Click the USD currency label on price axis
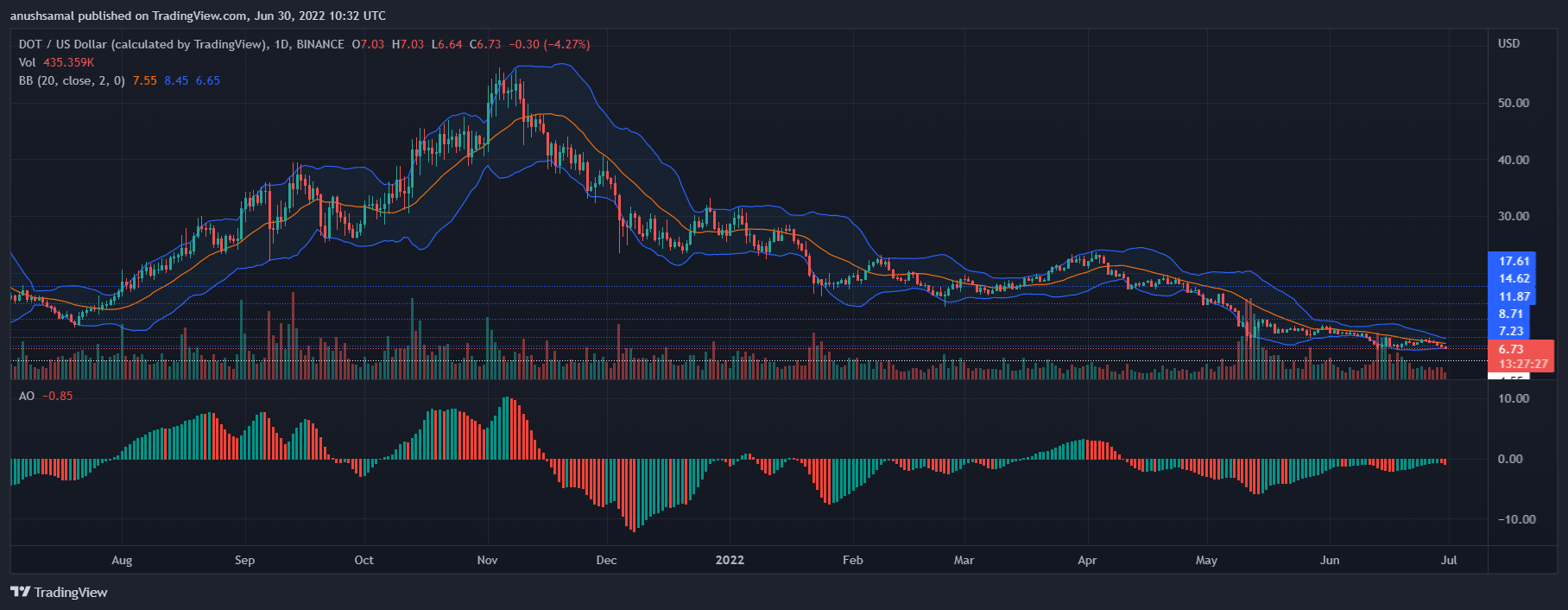This screenshot has height=610, width=1568. tap(1508, 43)
